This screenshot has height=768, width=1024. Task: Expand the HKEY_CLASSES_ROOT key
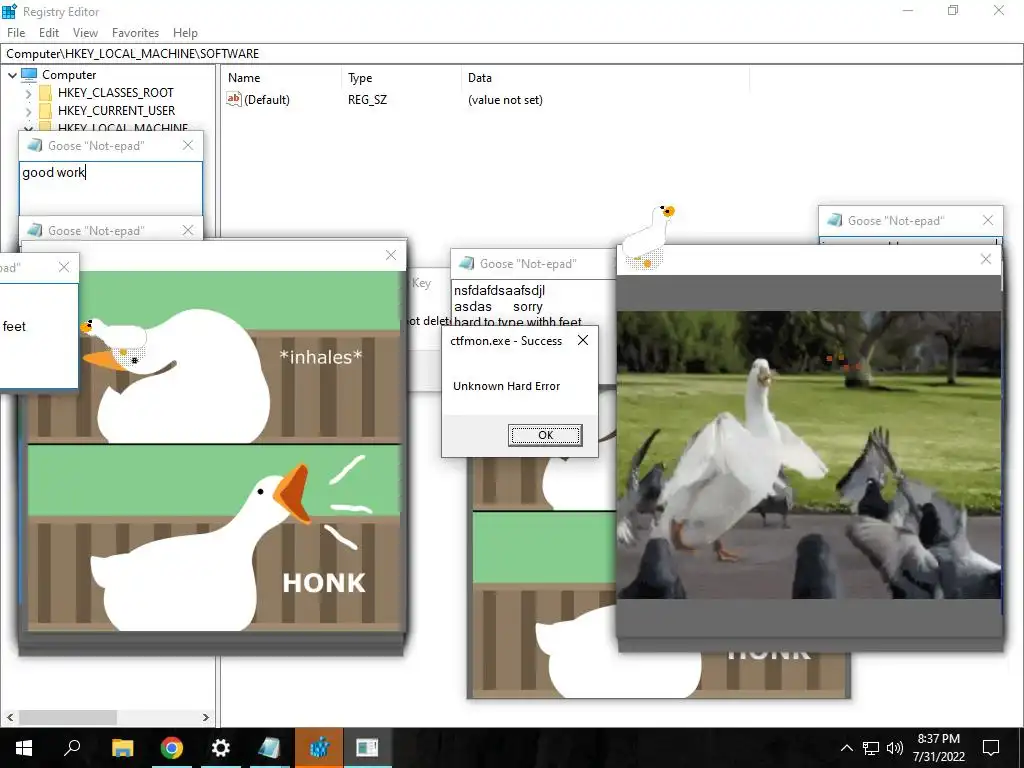point(28,93)
